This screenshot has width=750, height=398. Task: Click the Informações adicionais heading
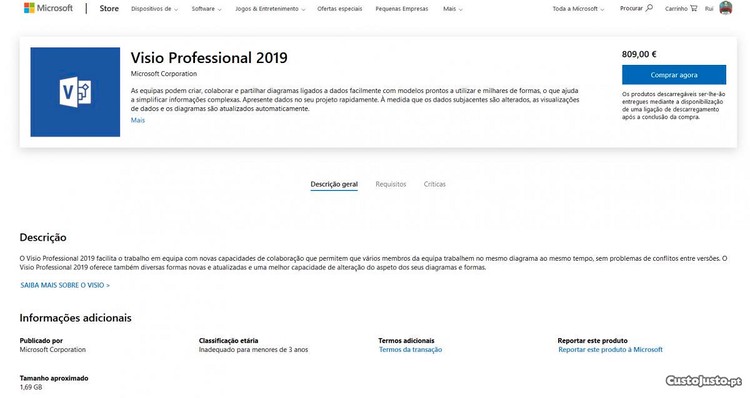[x=76, y=318]
